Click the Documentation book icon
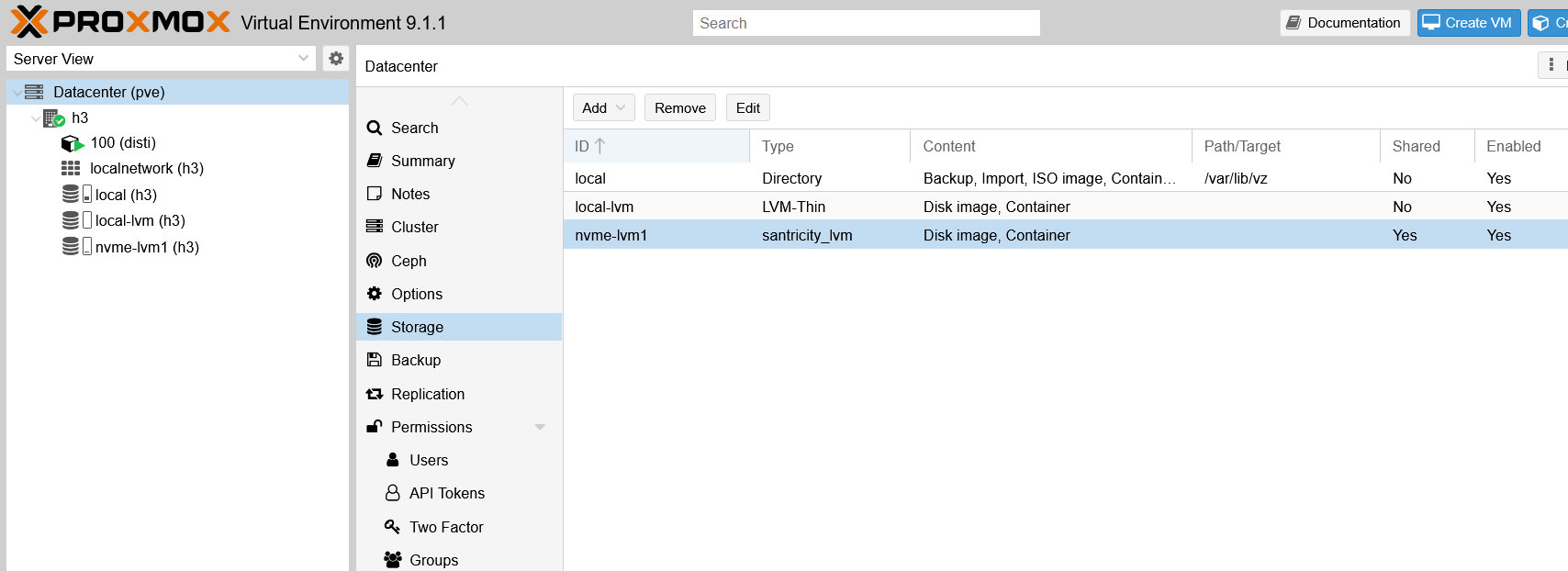Viewport: 1568px width, 571px height. (1294, 23)
